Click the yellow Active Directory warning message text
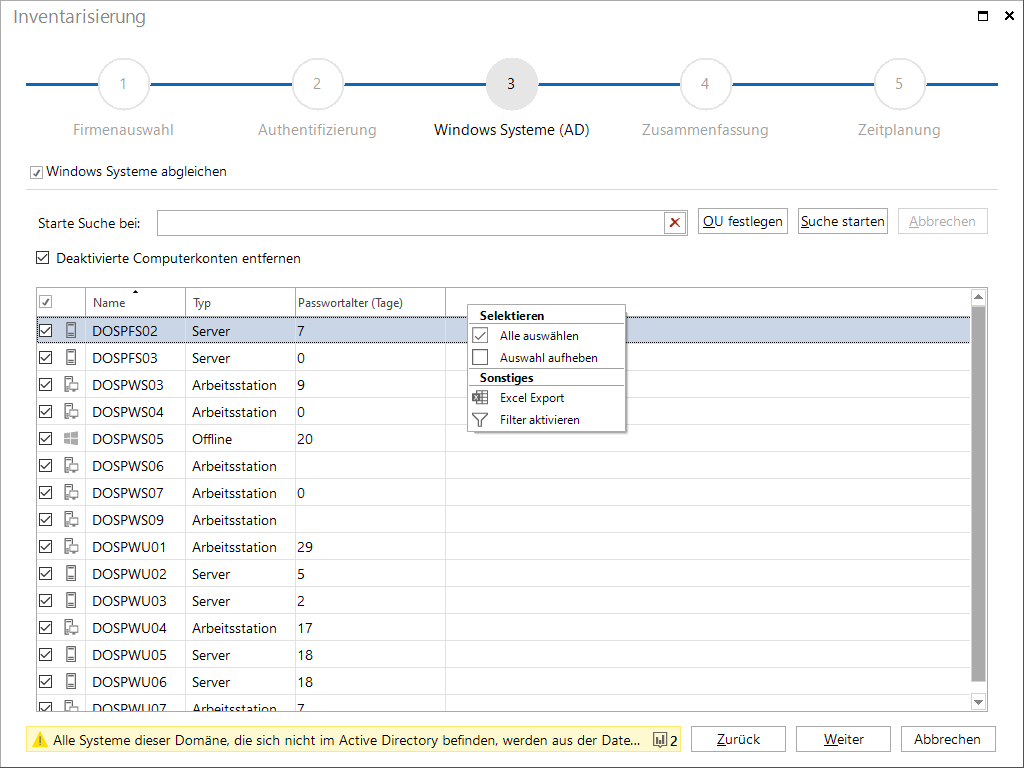Viewport: 1024px width, 768px height. 347,740
